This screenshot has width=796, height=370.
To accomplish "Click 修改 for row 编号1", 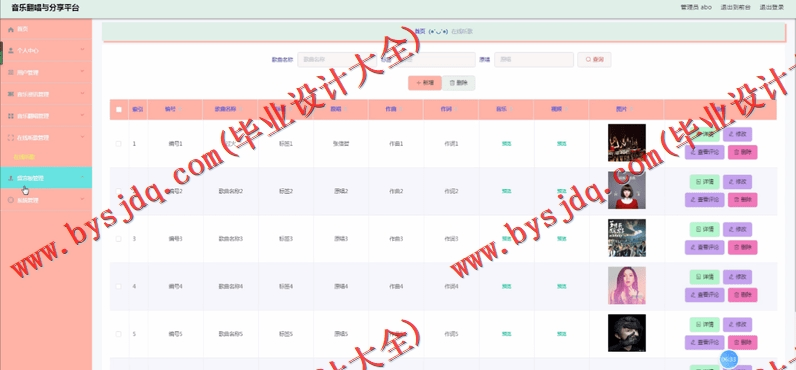I will coord(737,134).
